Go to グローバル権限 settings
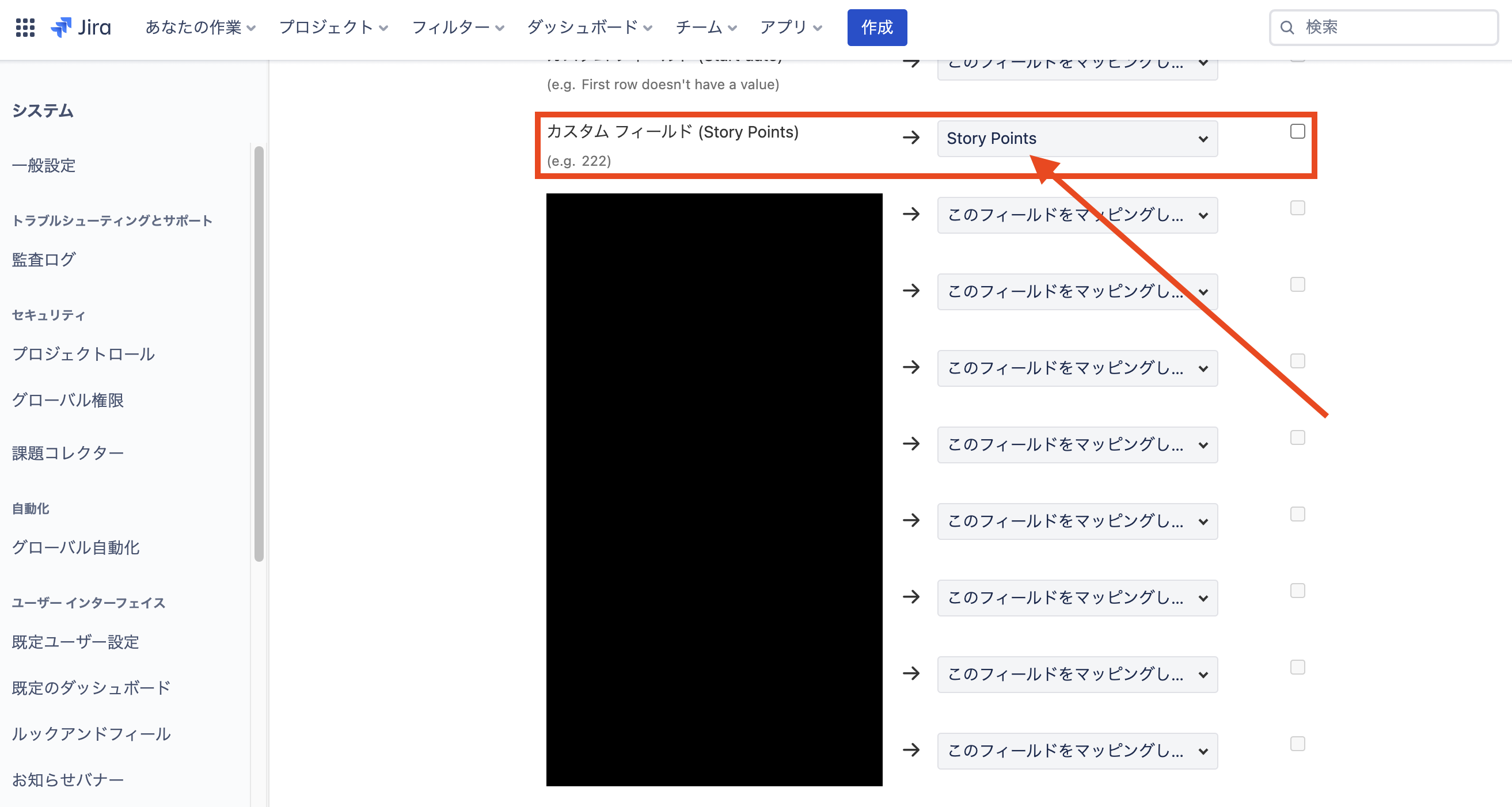The height and width of the screenshot is (807, 1512). pyautogui.click(x=68, y=400)
